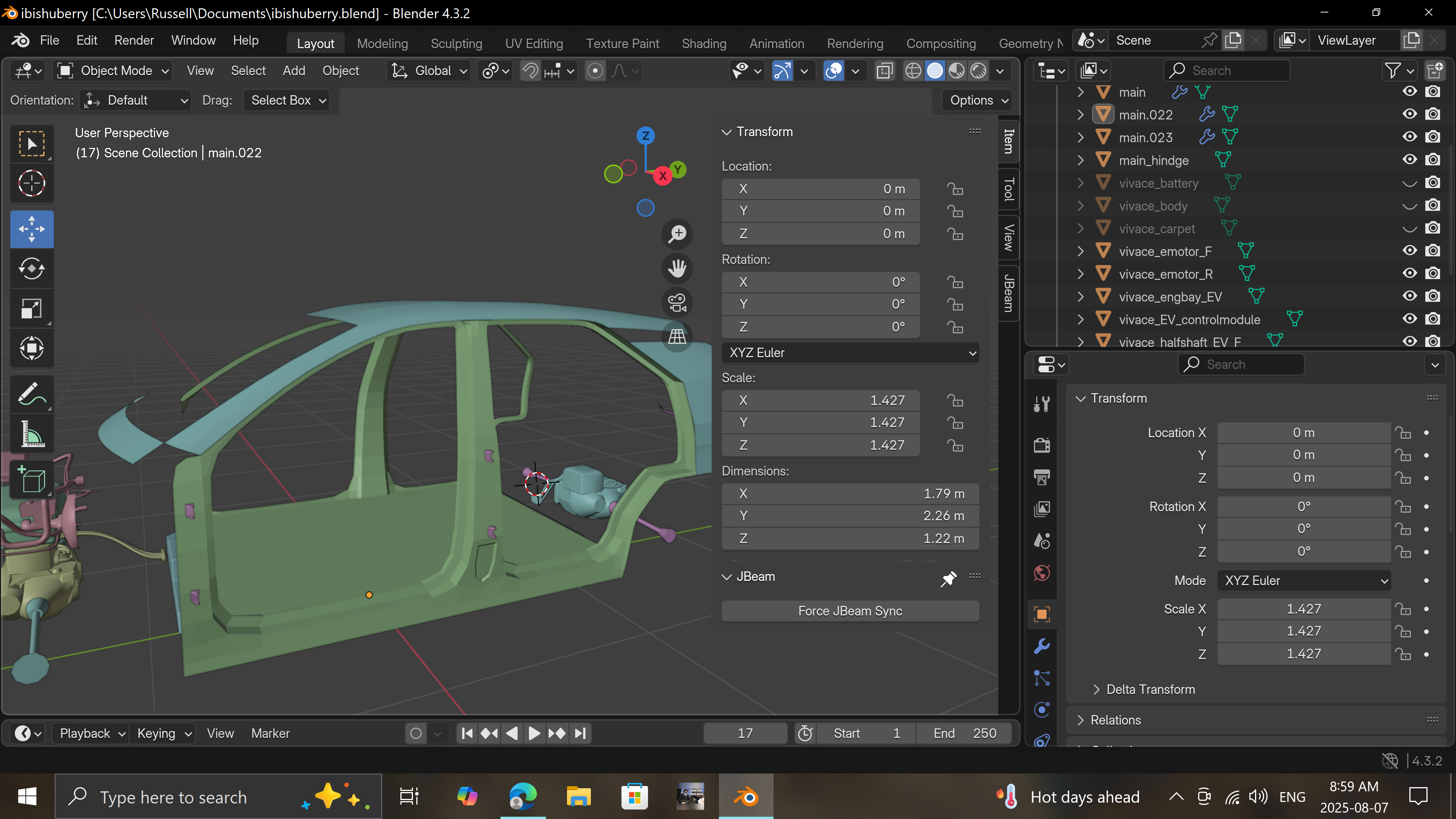Show vivace_battery with its eye toggle

pos(1410,183)
